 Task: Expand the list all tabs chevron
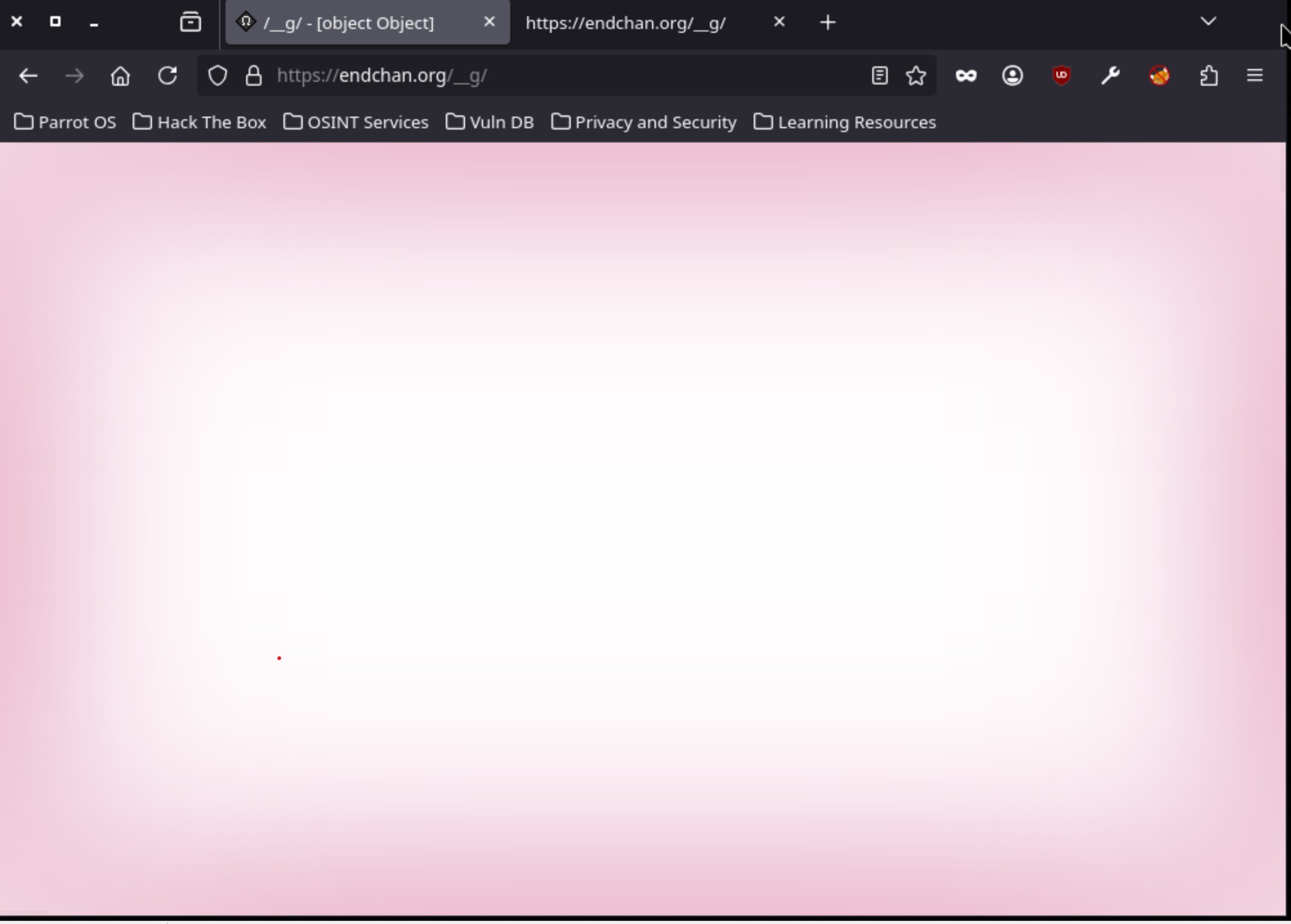point(1208,22)
